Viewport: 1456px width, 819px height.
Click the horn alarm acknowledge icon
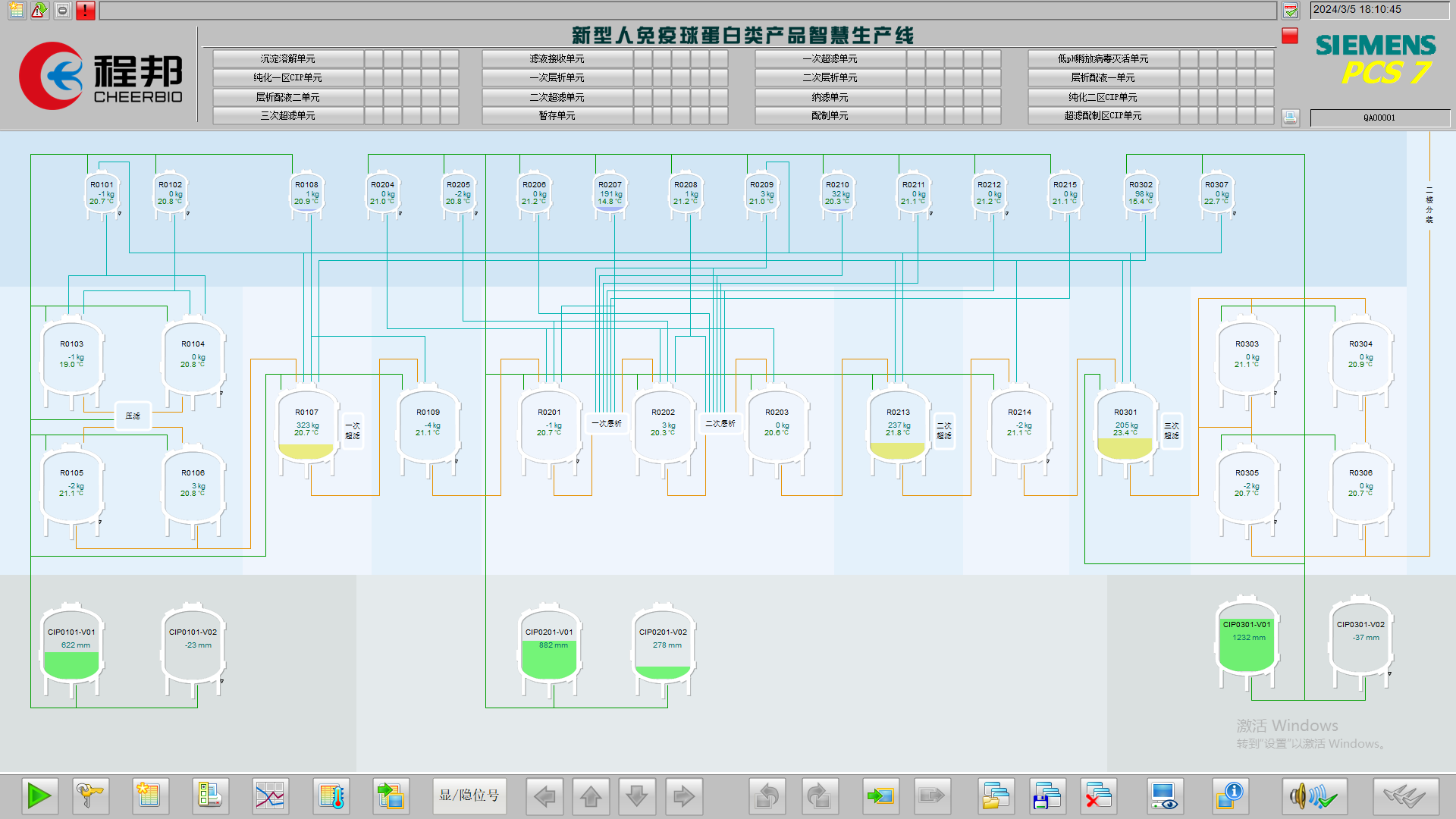click(1314, 796)
